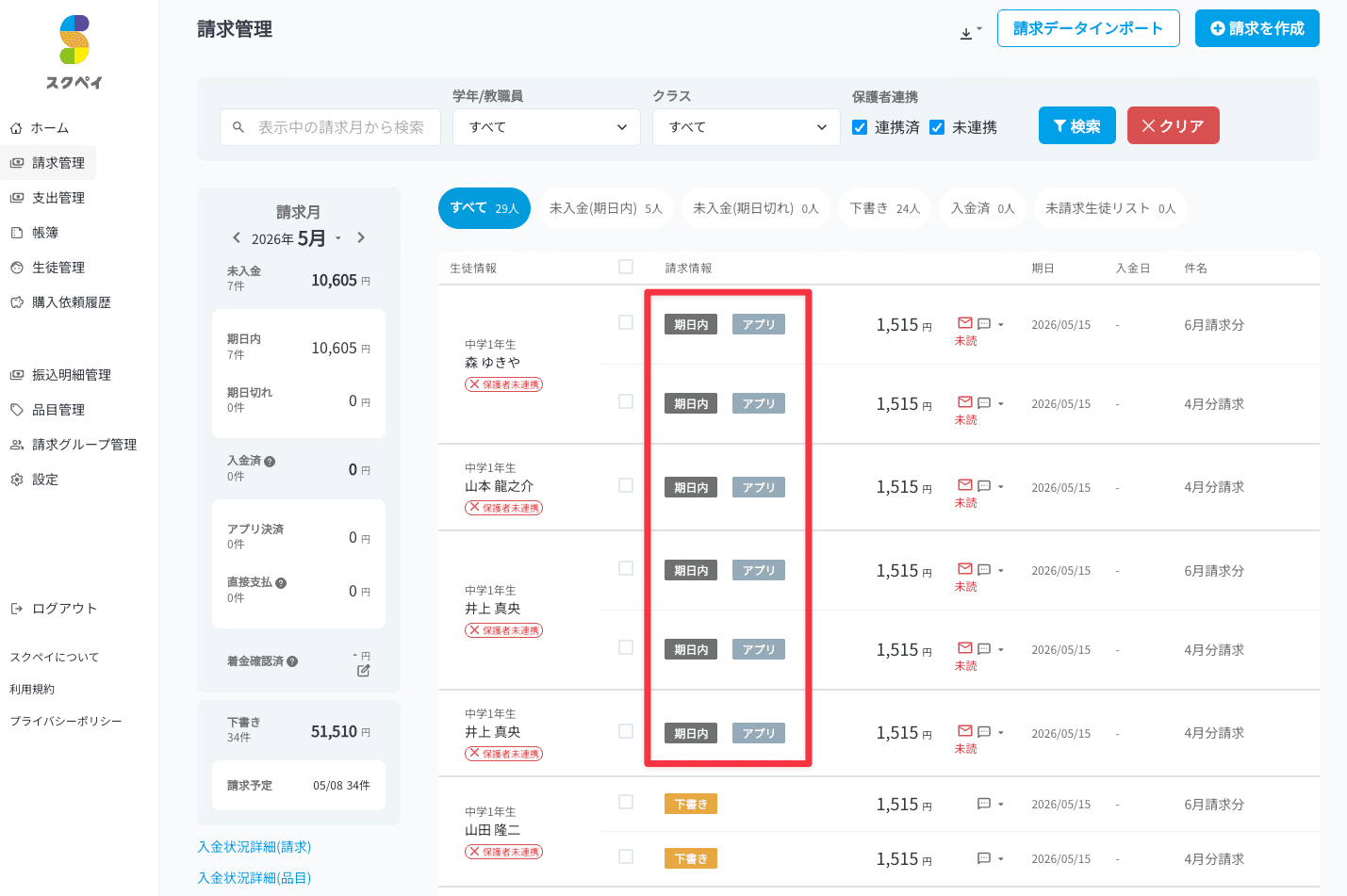Open action arrow on 森 ゆきや 4月分請求
The width and height of the screenshot is (1347, 896).
coord(1001,404)
